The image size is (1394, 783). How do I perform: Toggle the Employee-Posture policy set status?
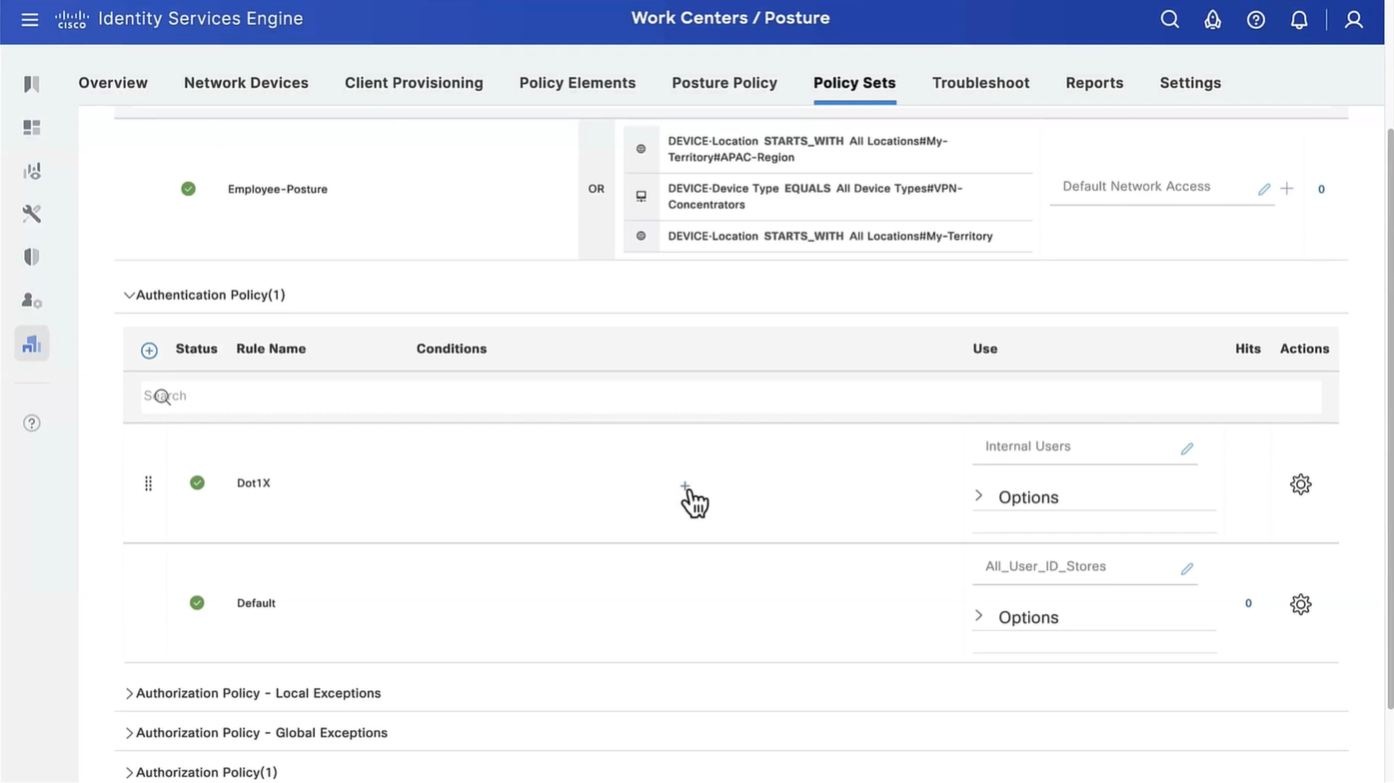pyautogui.click(x=188, y=189)
